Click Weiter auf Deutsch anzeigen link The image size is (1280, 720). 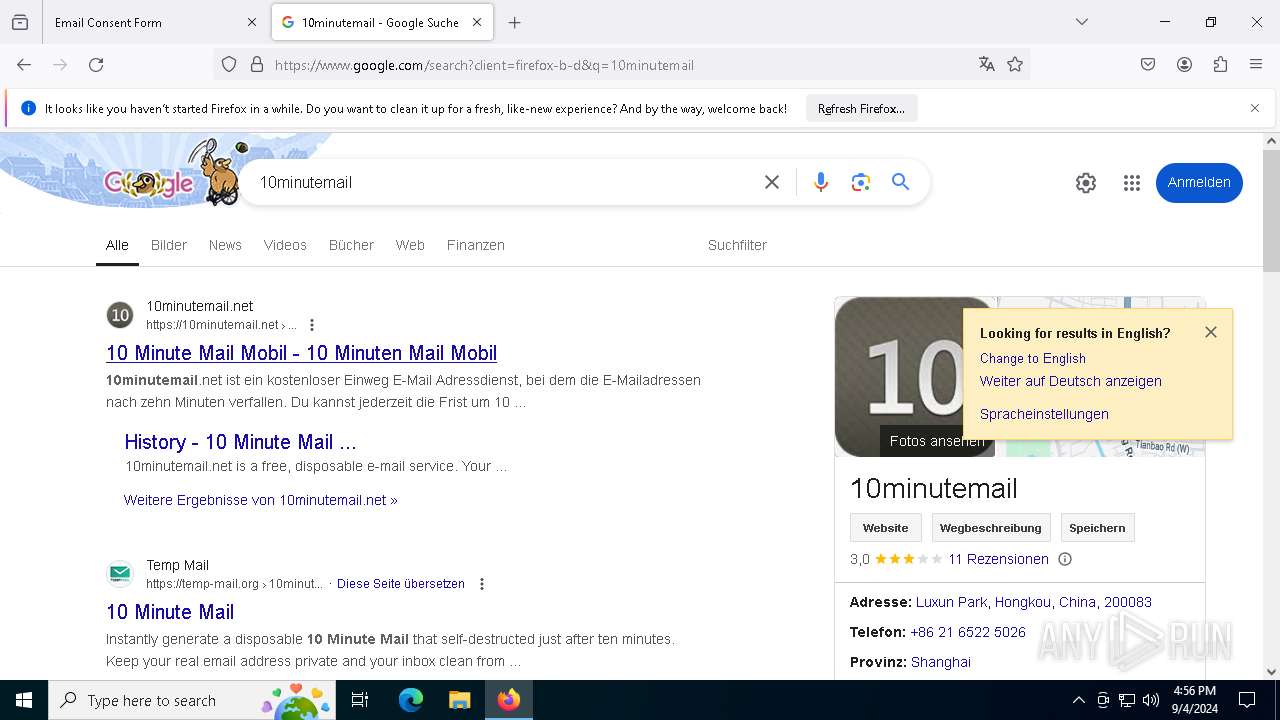coord(1071,381)
